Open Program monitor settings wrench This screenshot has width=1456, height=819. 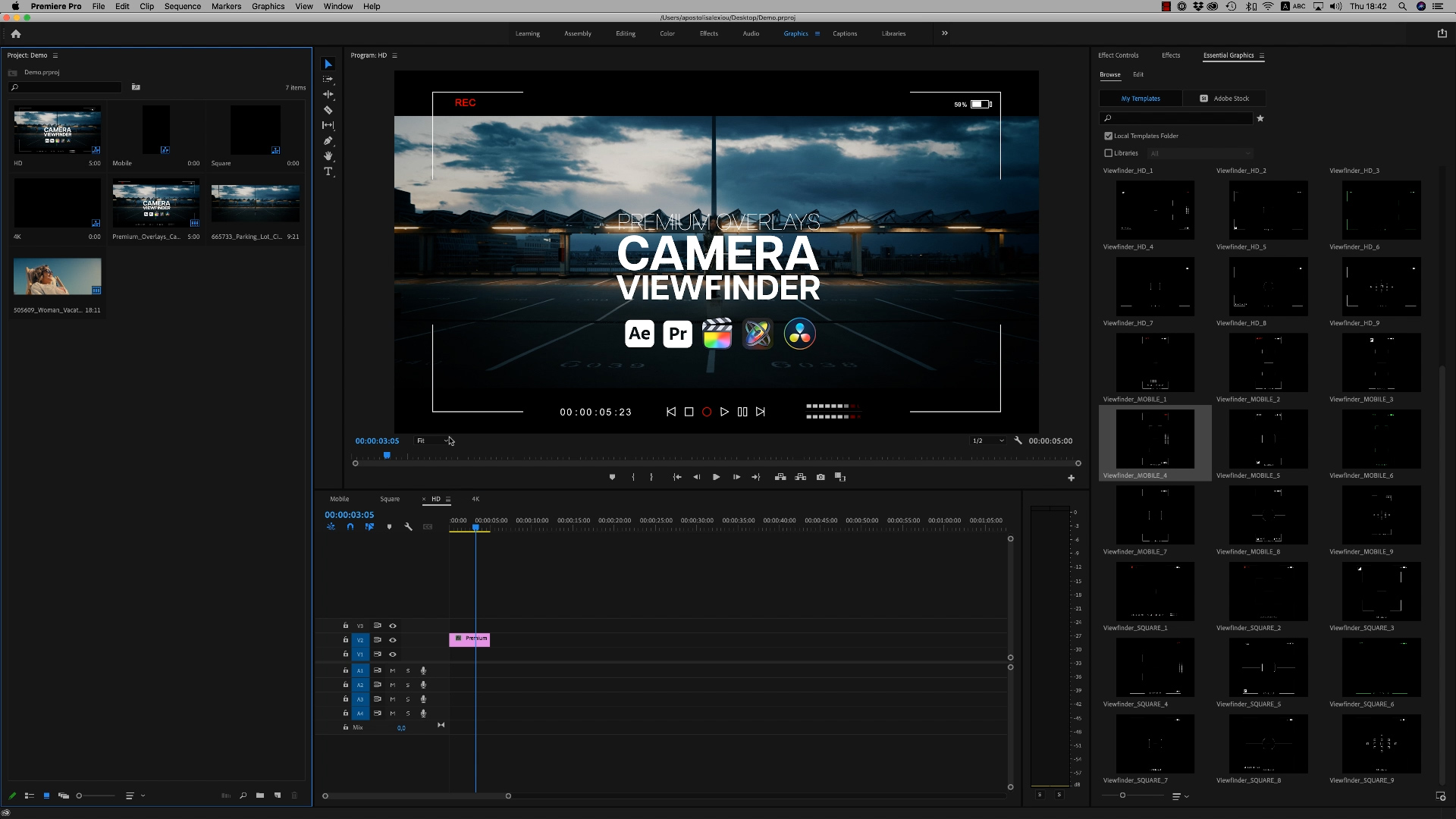tap(1018, 441)
